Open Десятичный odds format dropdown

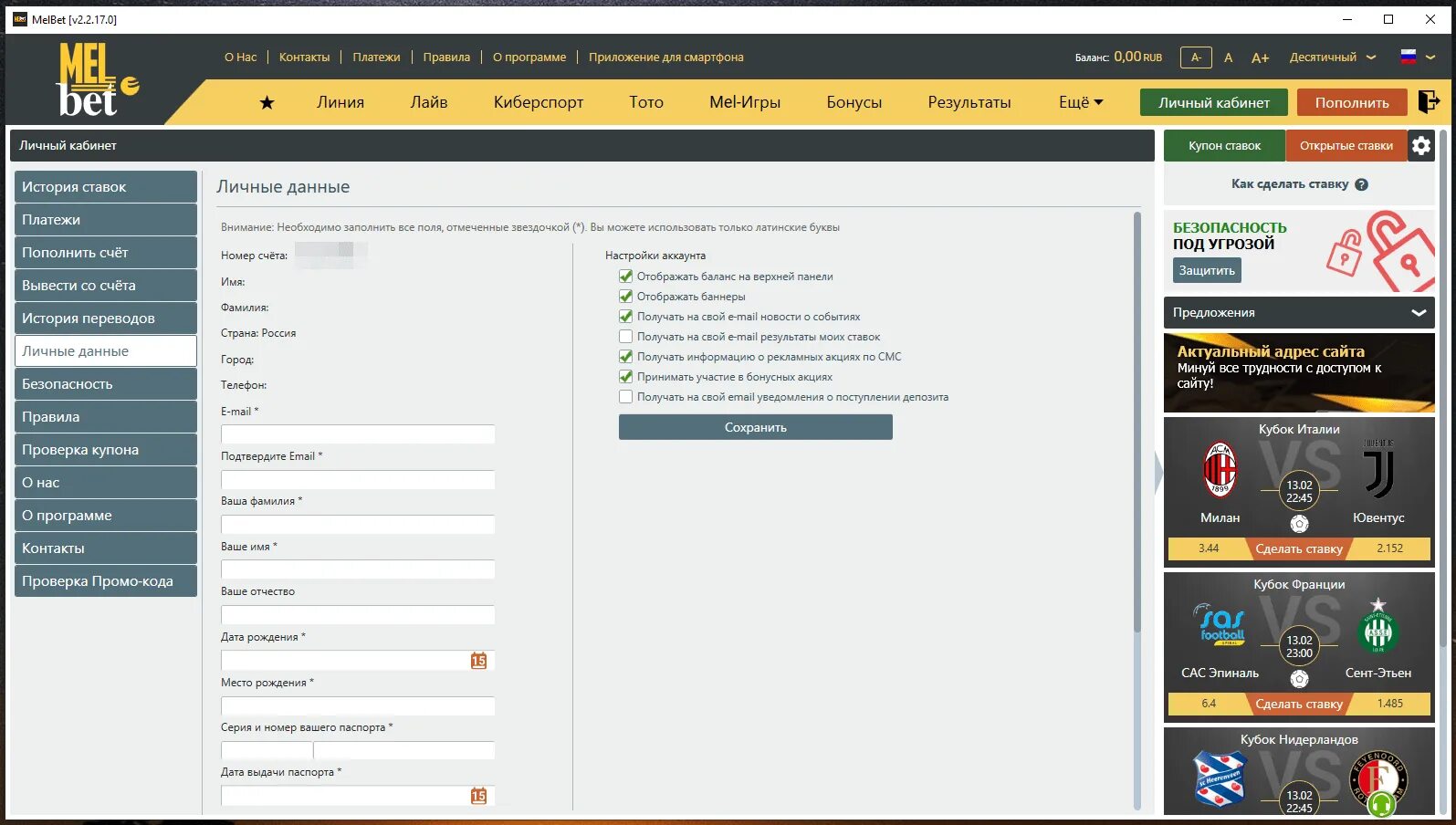(x=1332, y=57)
